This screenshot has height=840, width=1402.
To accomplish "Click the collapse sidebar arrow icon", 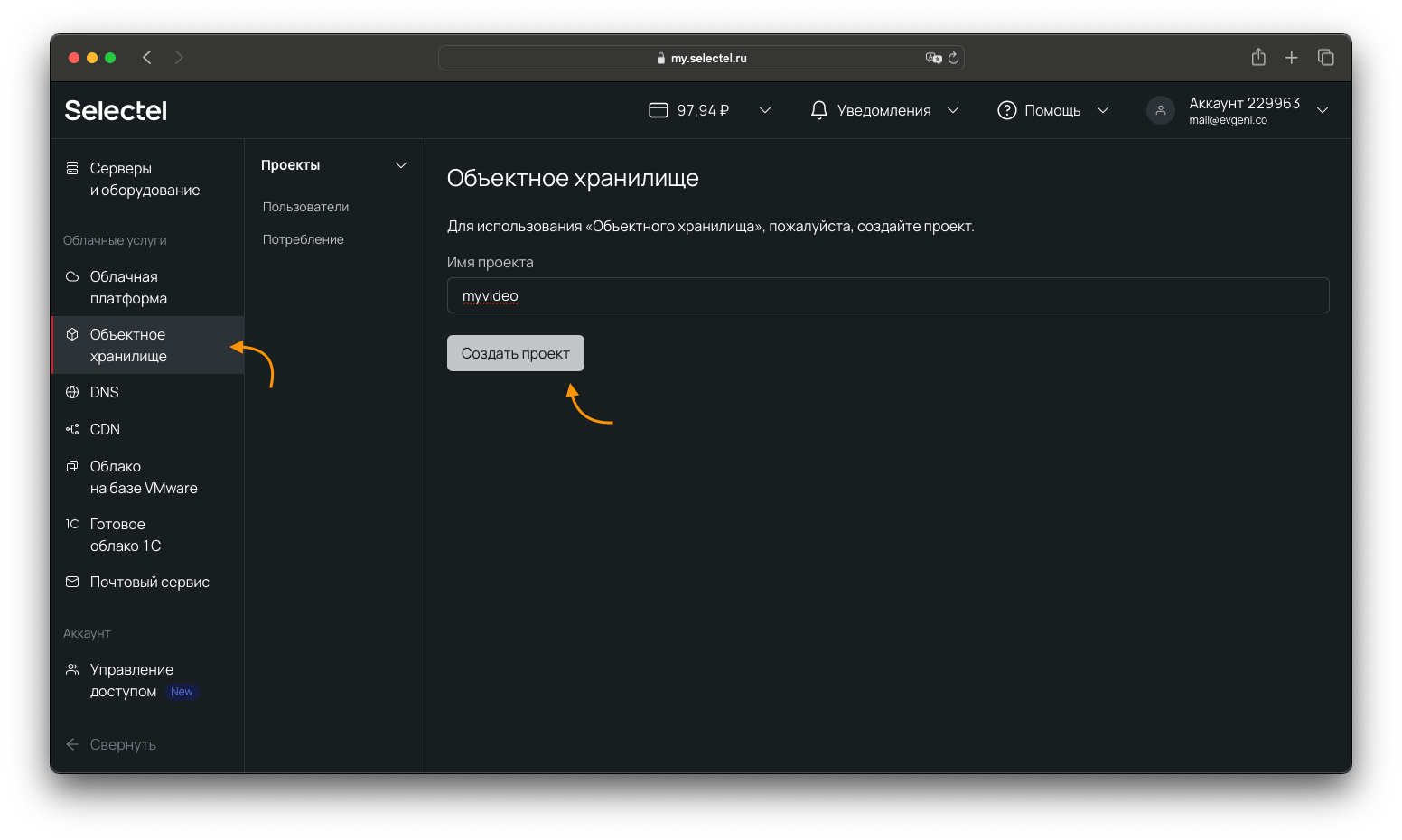I will (x=72, y=744).
